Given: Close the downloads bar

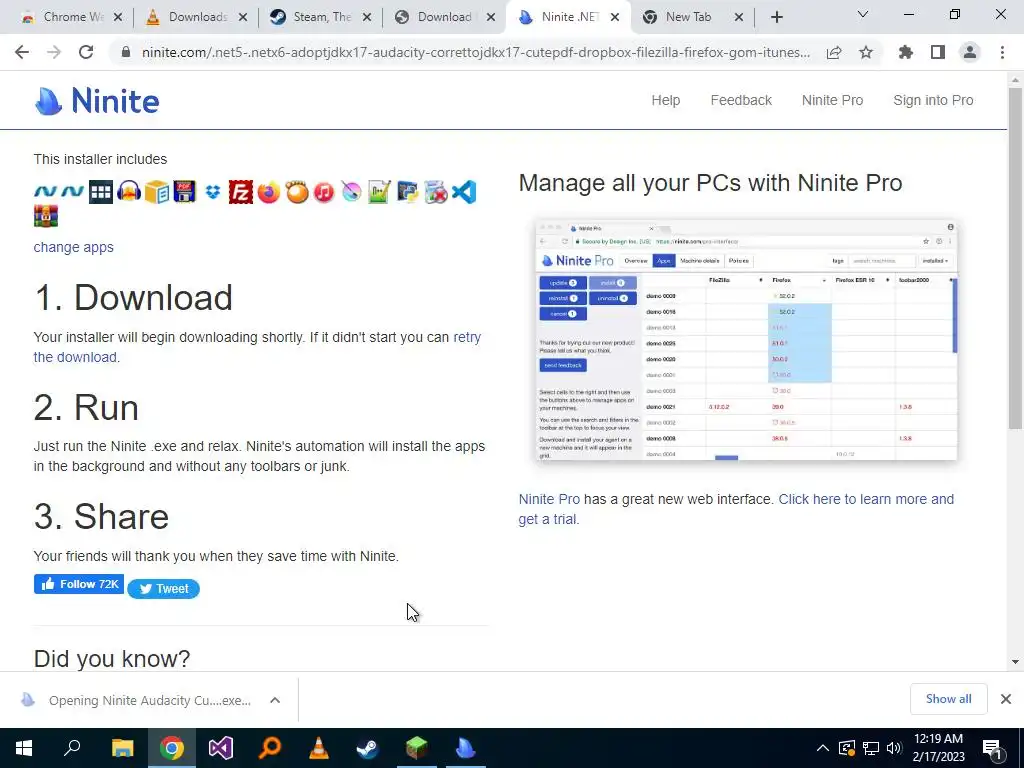Looking at the screenshot, I should coord(1006,699).
